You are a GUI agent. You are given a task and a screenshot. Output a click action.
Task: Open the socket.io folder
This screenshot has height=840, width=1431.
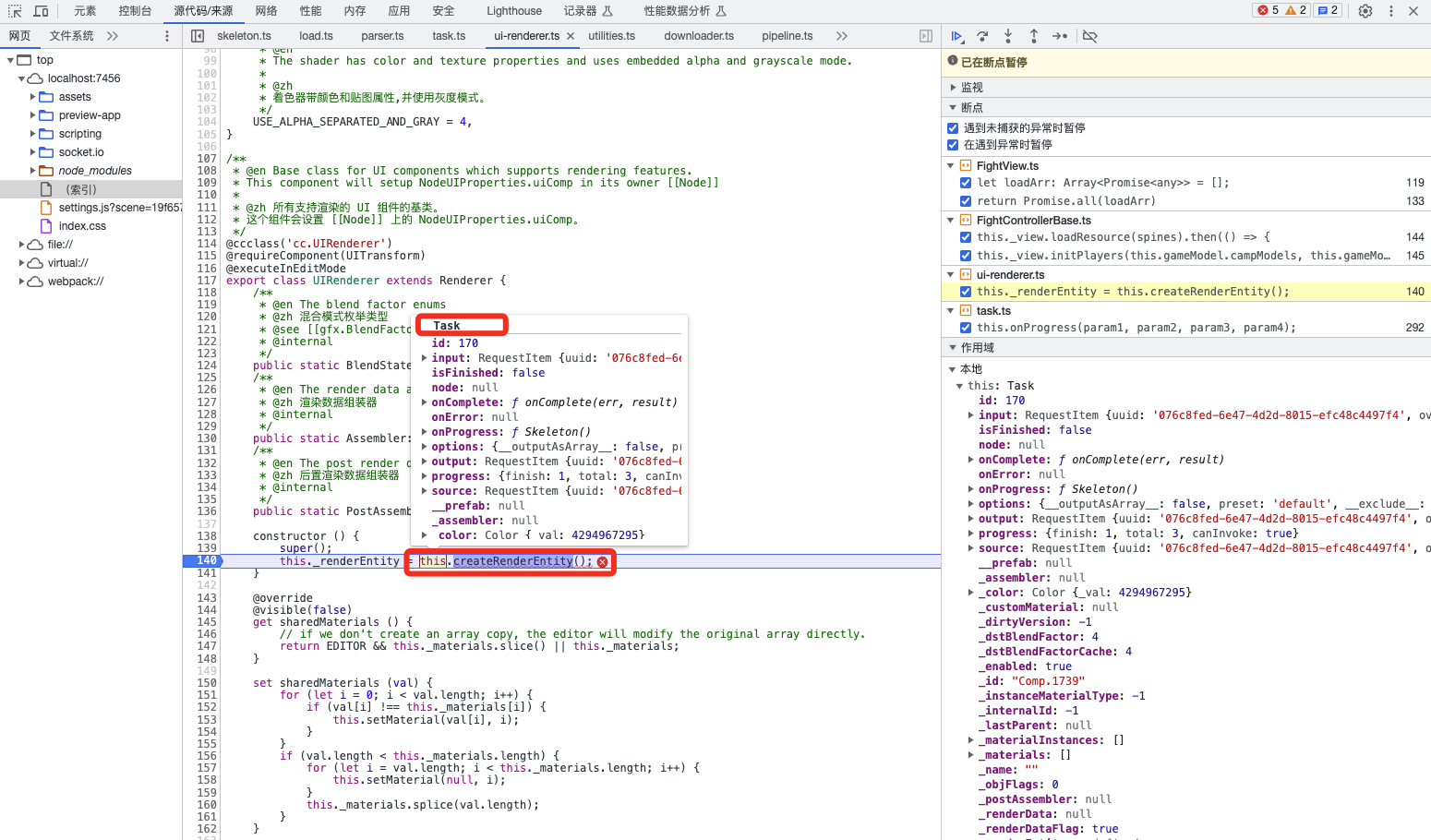coord(81,152)
